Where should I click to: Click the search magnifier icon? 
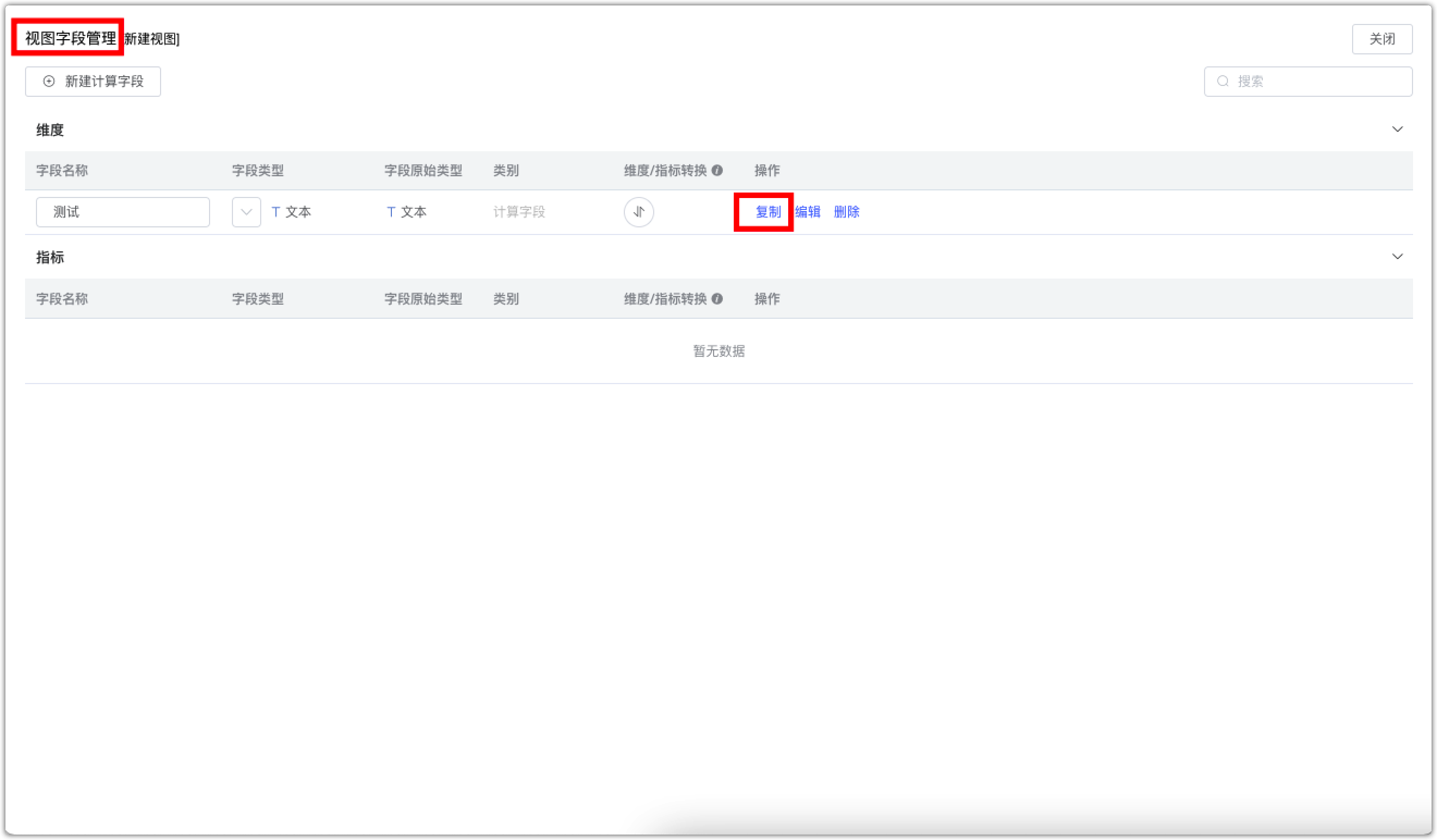(x=1223, y=82)
